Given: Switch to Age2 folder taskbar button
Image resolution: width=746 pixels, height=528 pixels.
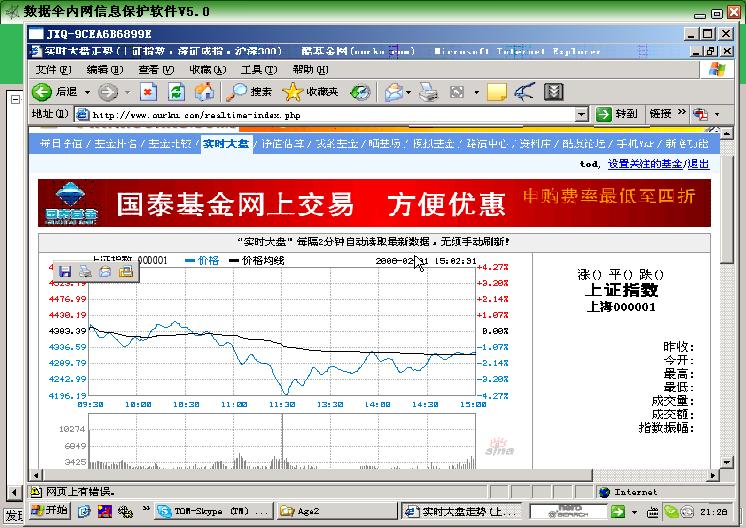Looking at the screenshot, I should pos(337,511).
